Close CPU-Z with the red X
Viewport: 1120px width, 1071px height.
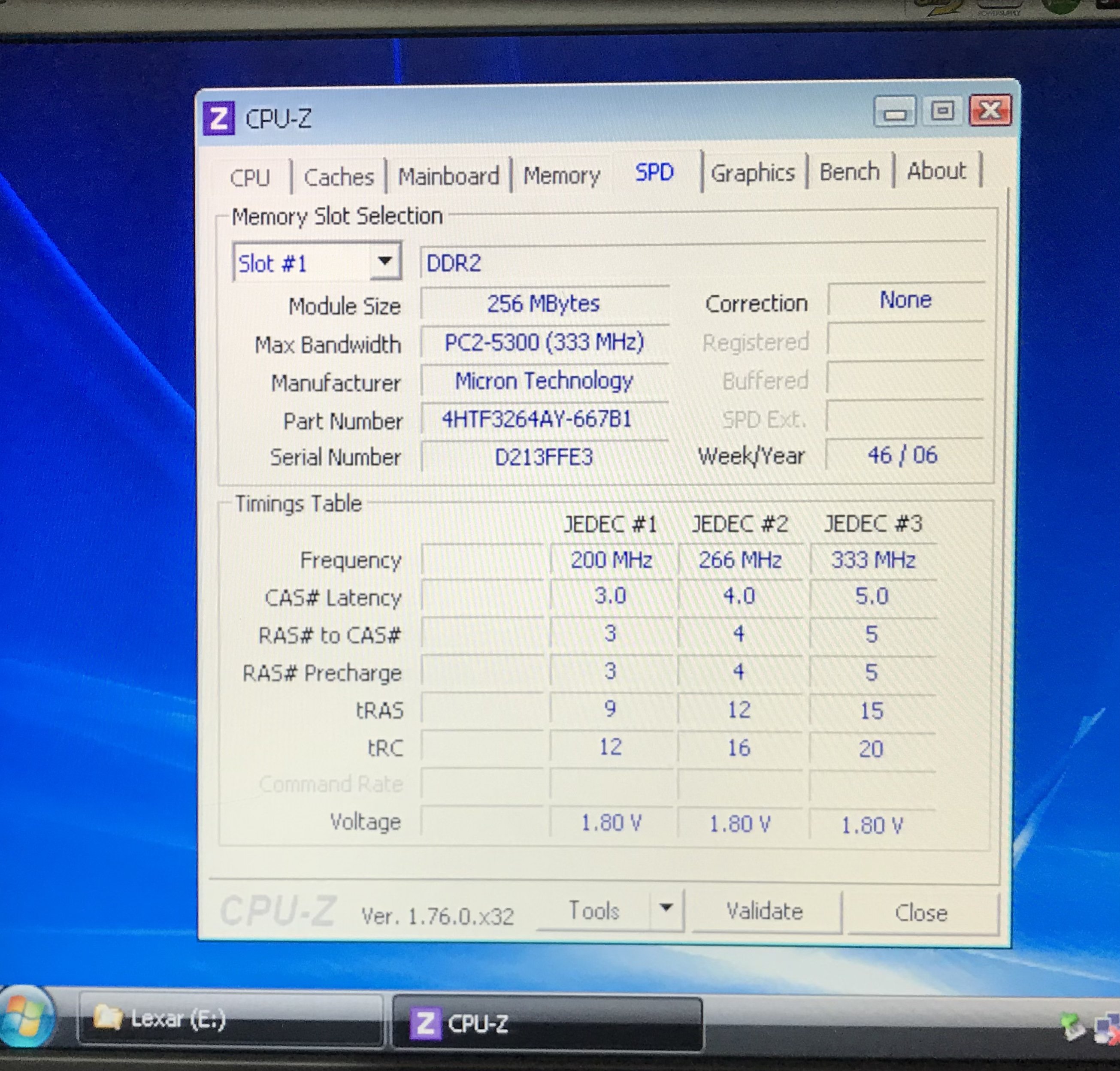point(990,110)
